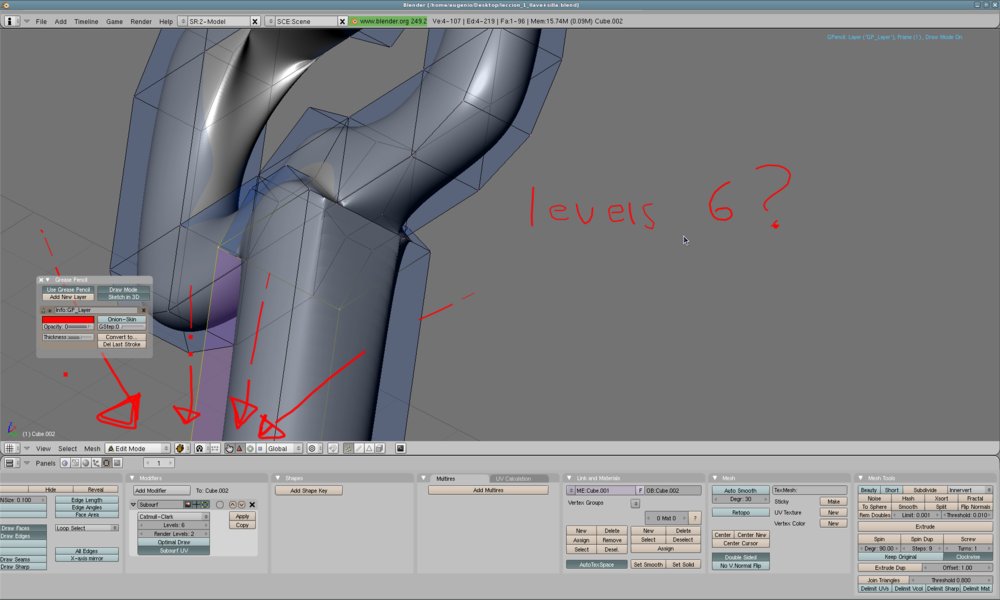The image size is (1000, 600).
Task: Toggle Auto Smooth in Mesh panel
Action: [740, 490]
